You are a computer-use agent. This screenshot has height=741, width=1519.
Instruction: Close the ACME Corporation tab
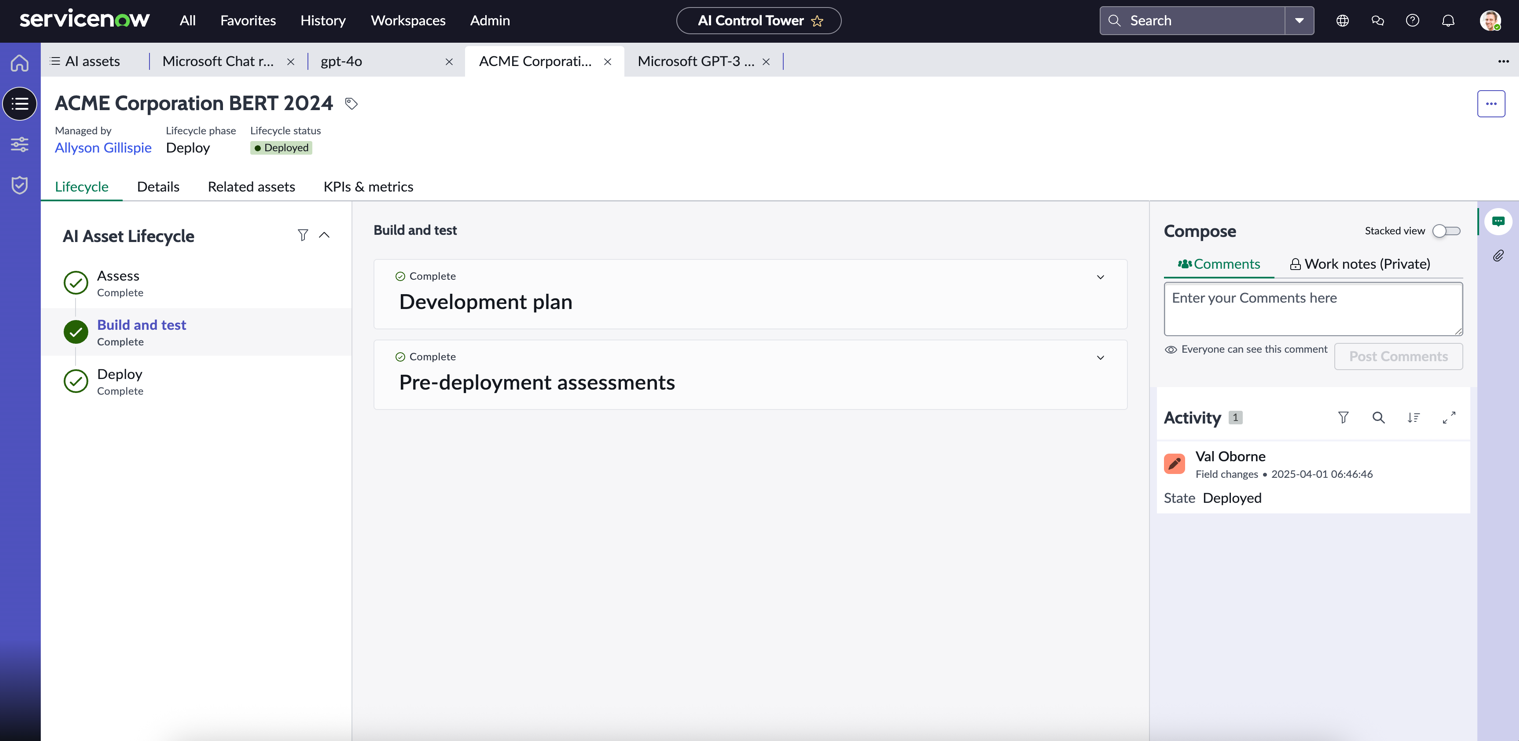click(607, 62)
